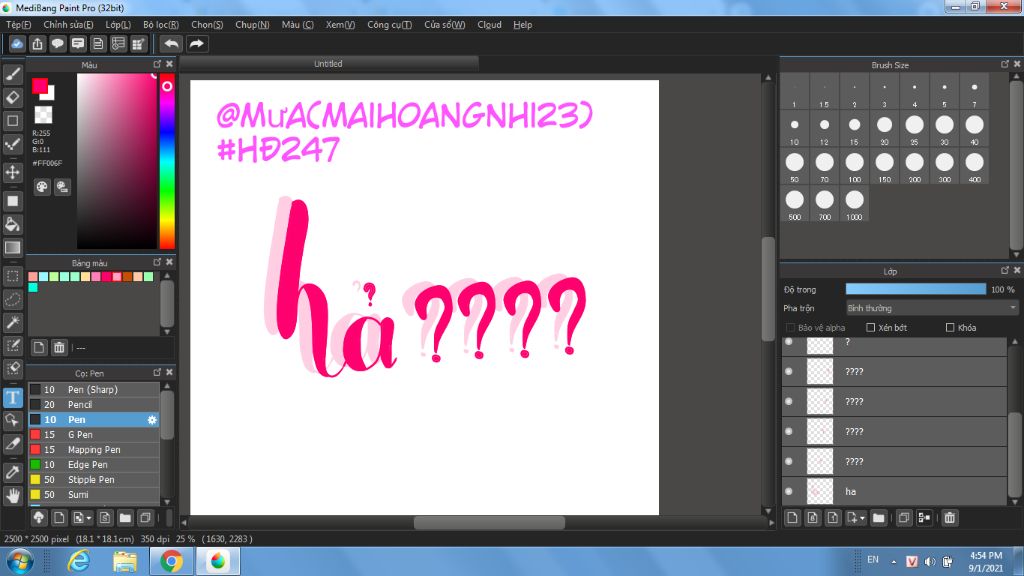Toggle the Xén bớt checkbox

click(871, 328)
